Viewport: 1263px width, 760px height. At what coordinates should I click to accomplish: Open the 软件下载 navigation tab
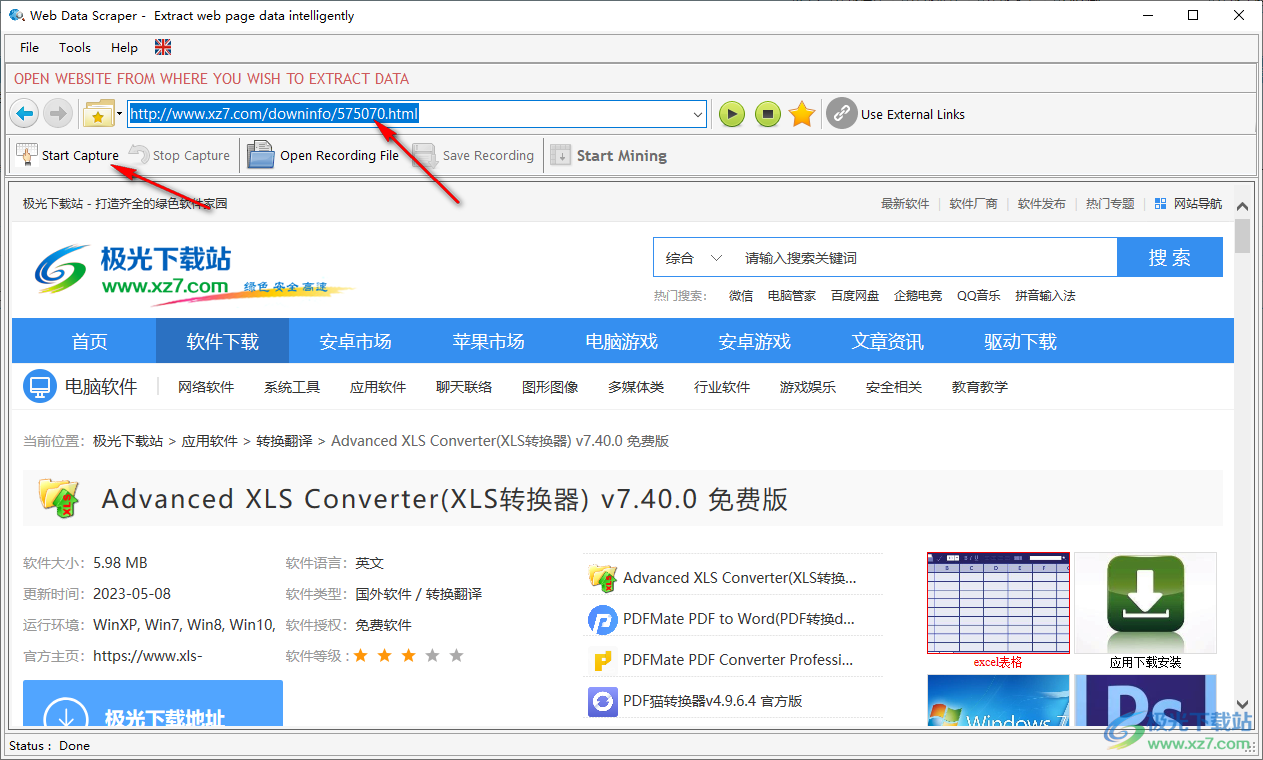(x=223, y=341)
